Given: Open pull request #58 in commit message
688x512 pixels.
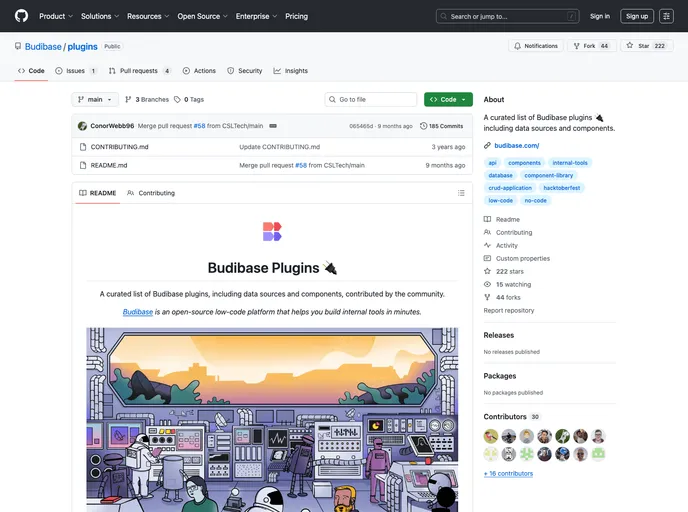Looking at the screenshot, I should tap(199, 126).
